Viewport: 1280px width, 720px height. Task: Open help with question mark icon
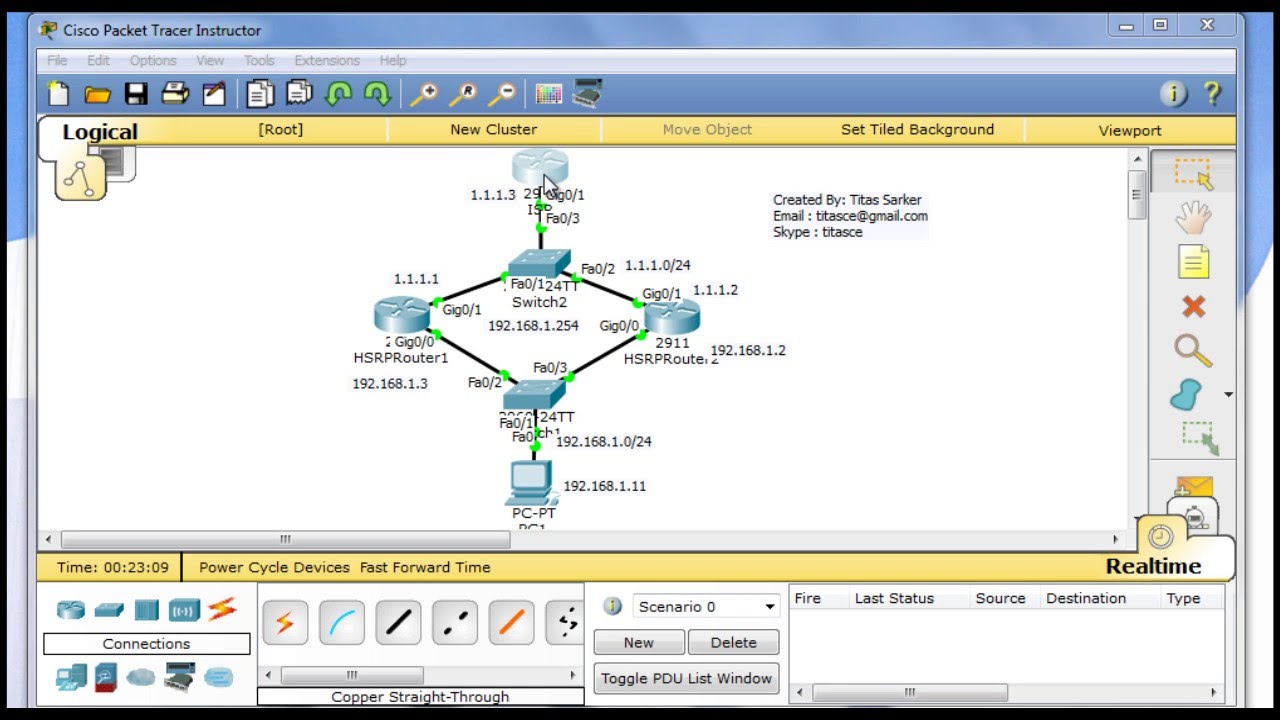pyautogui.click(x=1212, y=94)
